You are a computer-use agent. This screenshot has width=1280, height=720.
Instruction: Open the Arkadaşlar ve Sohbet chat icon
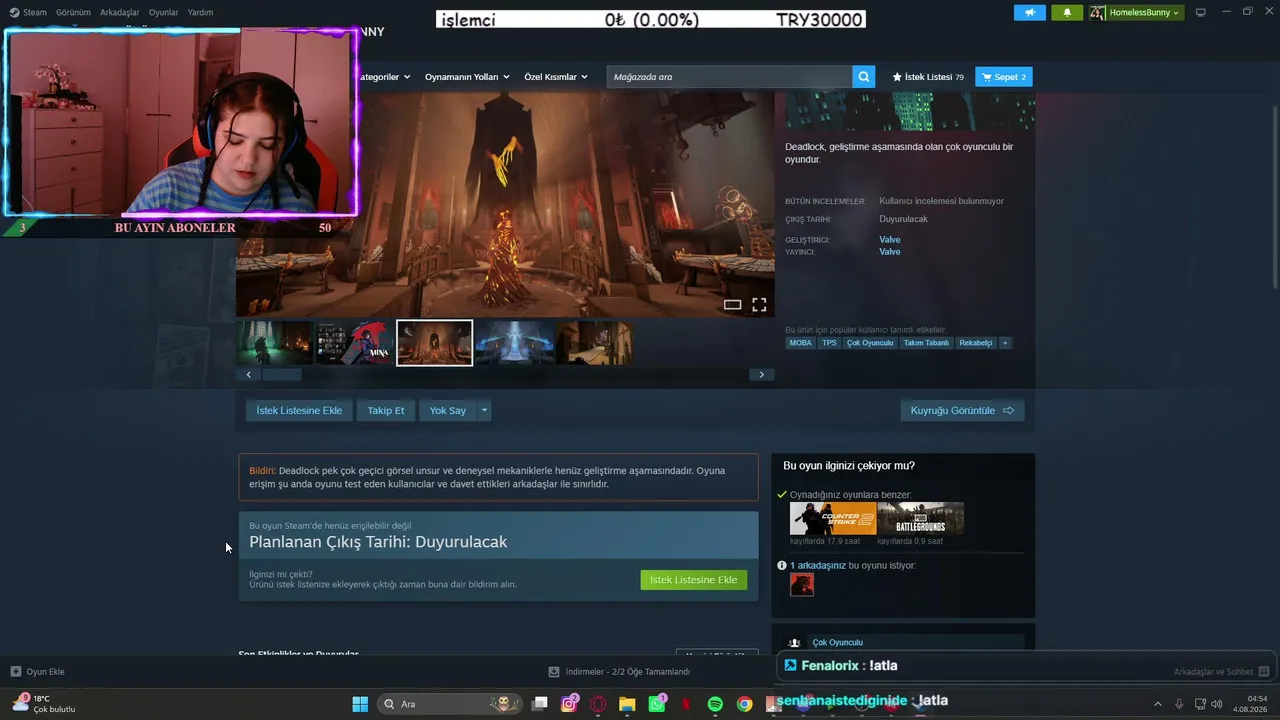coord(1264,672)
